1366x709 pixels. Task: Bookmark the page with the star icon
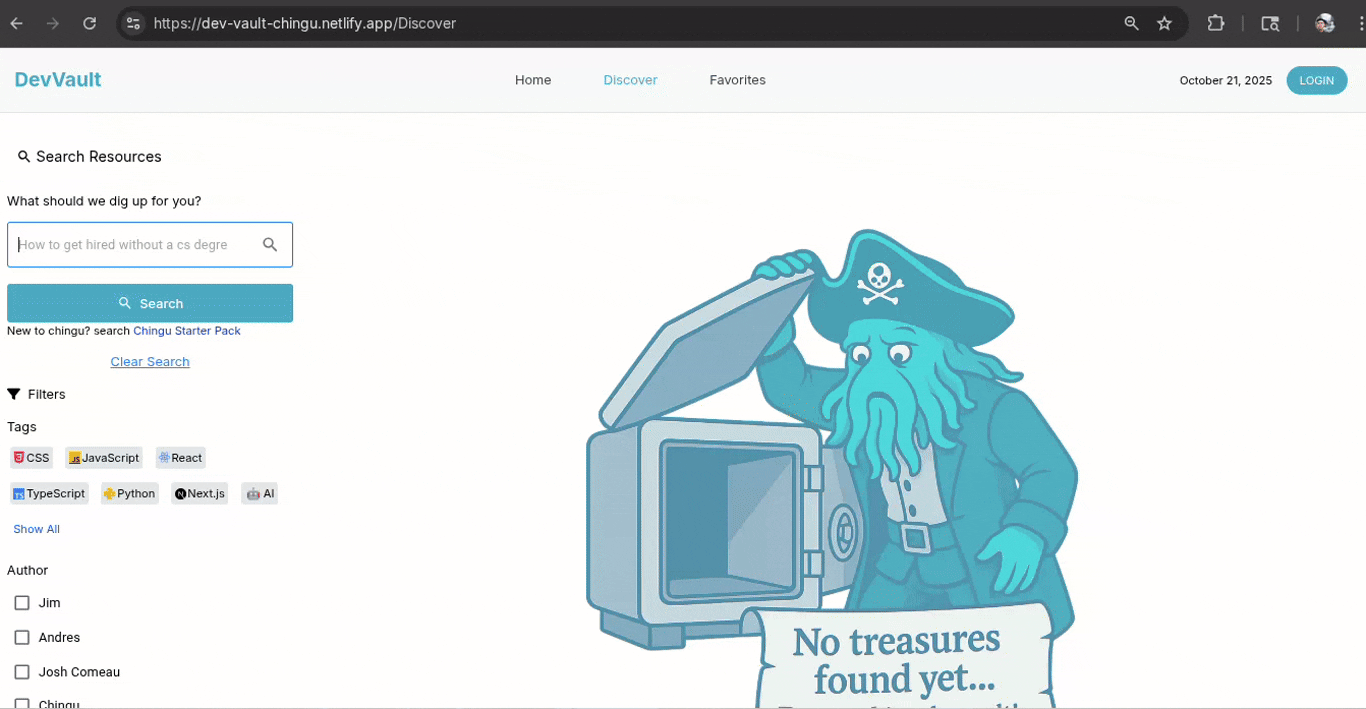(1164, 22)
